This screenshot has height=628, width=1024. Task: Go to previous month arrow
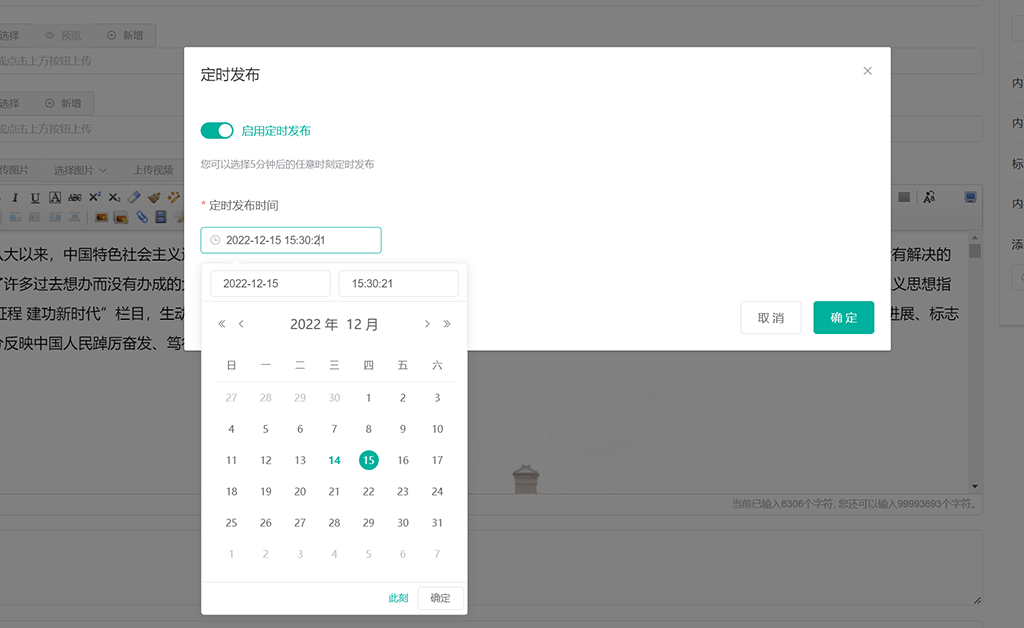tap(241, 324)
